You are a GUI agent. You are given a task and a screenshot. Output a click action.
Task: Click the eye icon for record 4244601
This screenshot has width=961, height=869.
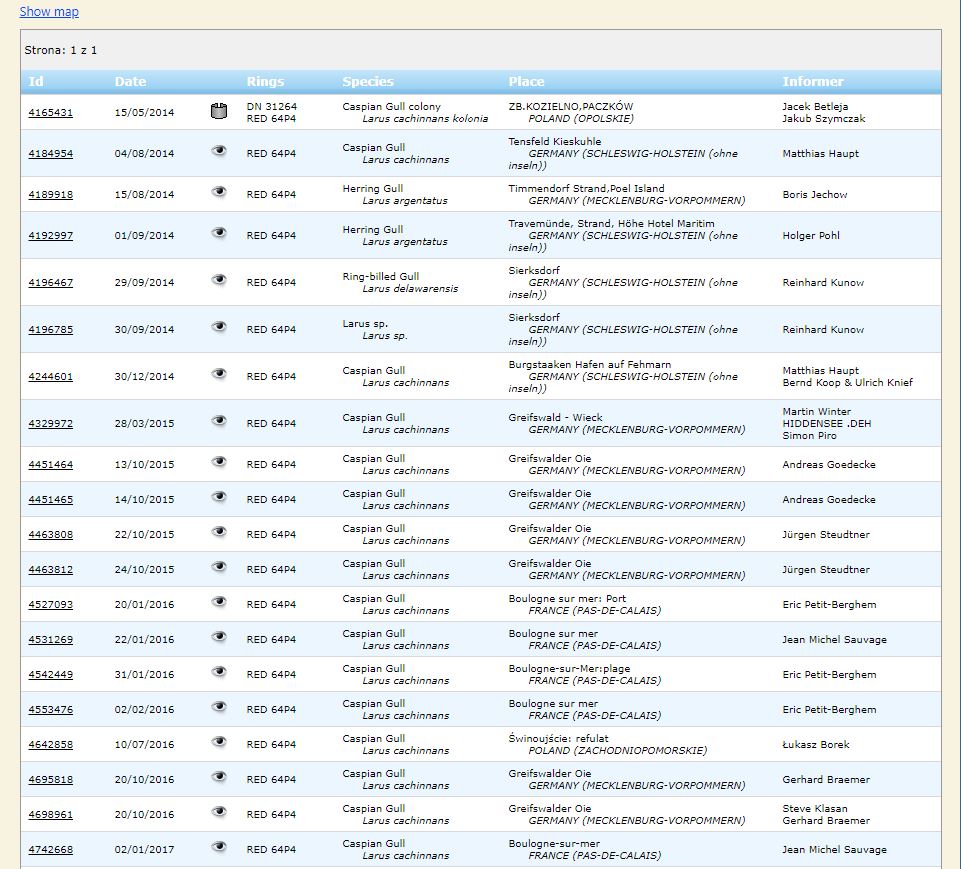(x=219, y=374)
